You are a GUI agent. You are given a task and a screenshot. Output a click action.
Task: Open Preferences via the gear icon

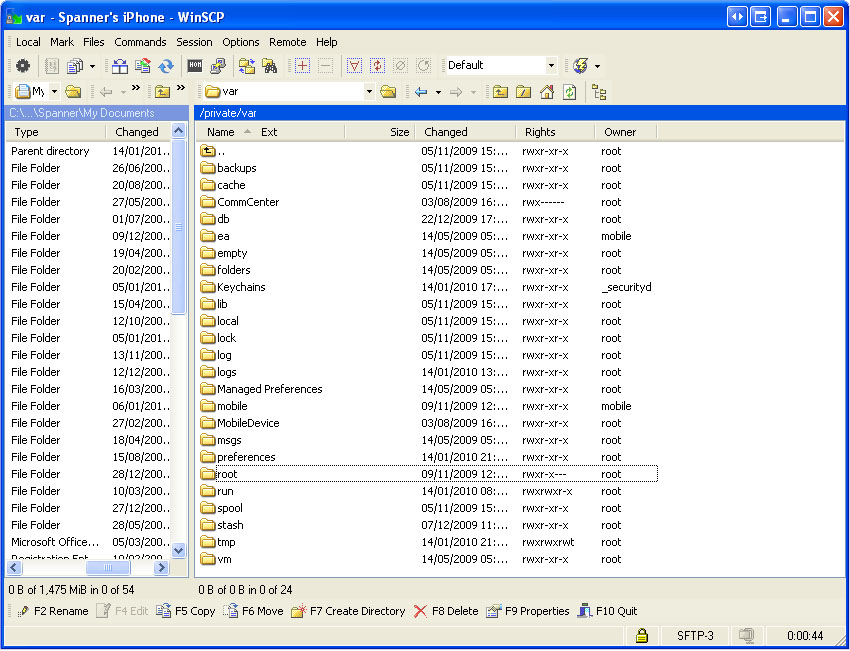click(x=23, y=66)
